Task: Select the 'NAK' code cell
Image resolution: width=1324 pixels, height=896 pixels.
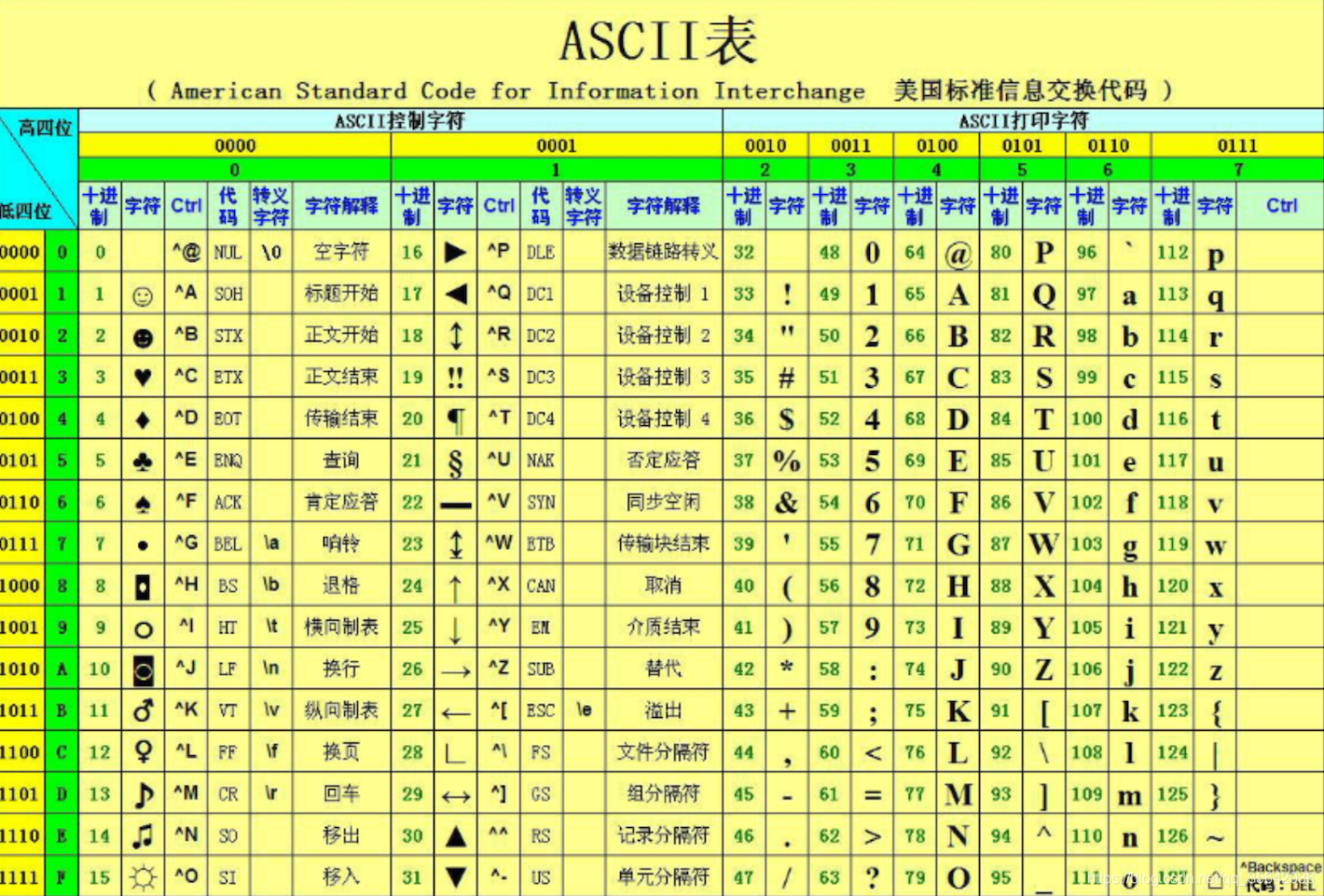Action: (541, 461)
